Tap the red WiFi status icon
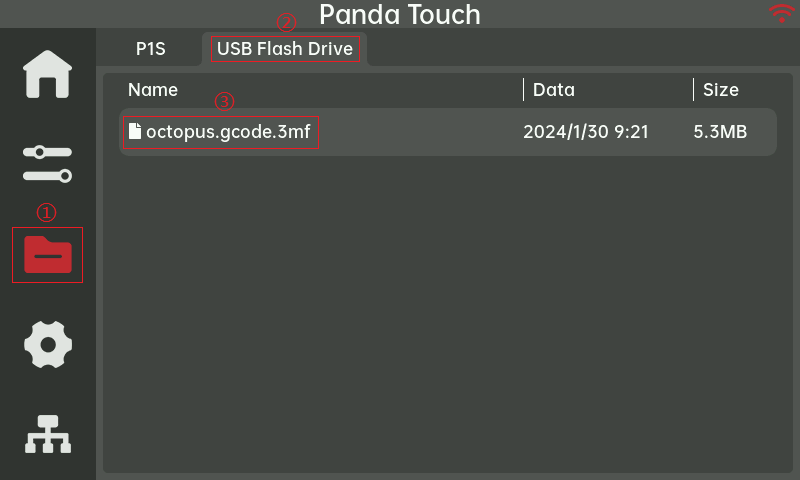800x480 pixels. 781,14
